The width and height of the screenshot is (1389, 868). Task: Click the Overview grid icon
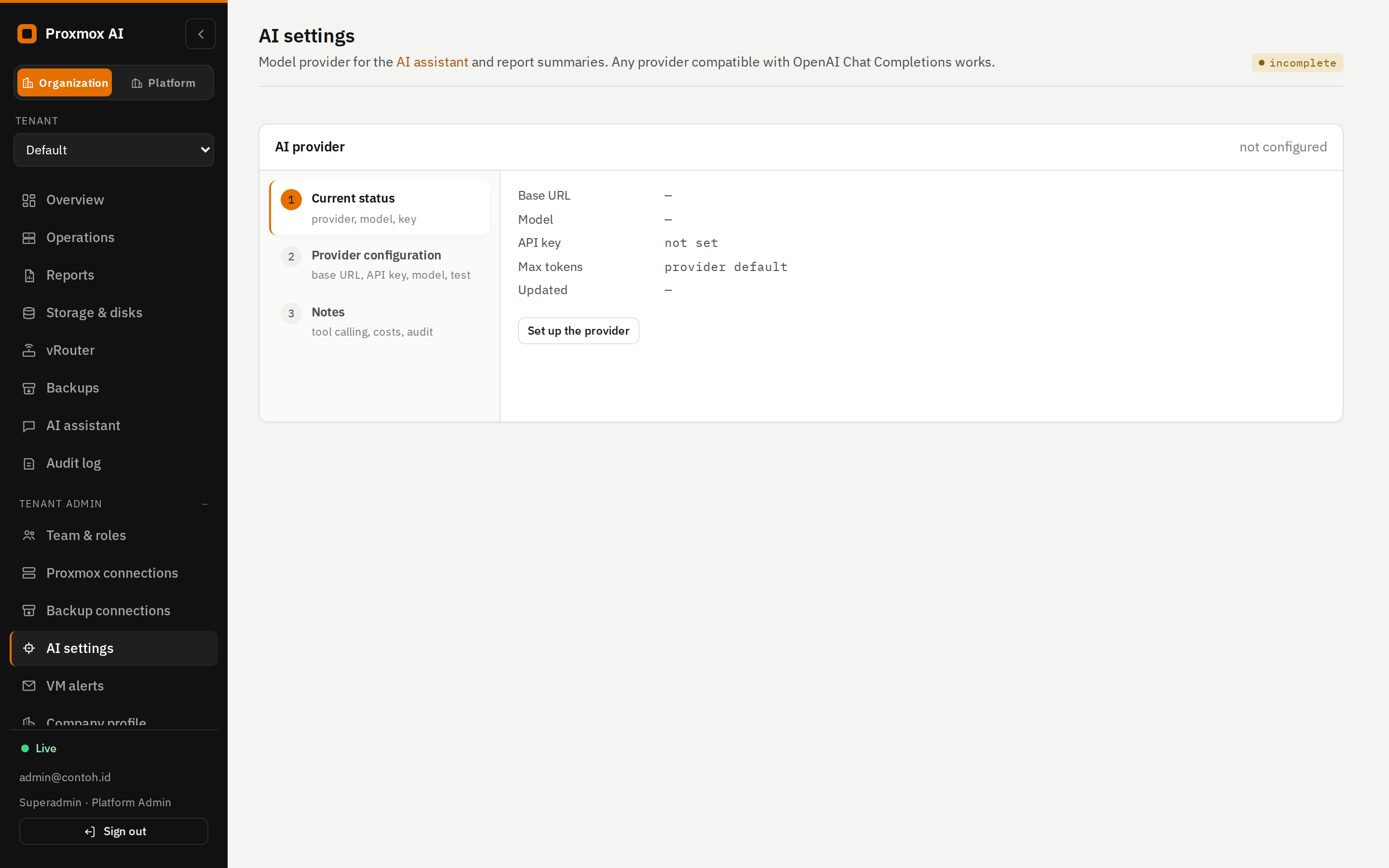tap(29, 200)
